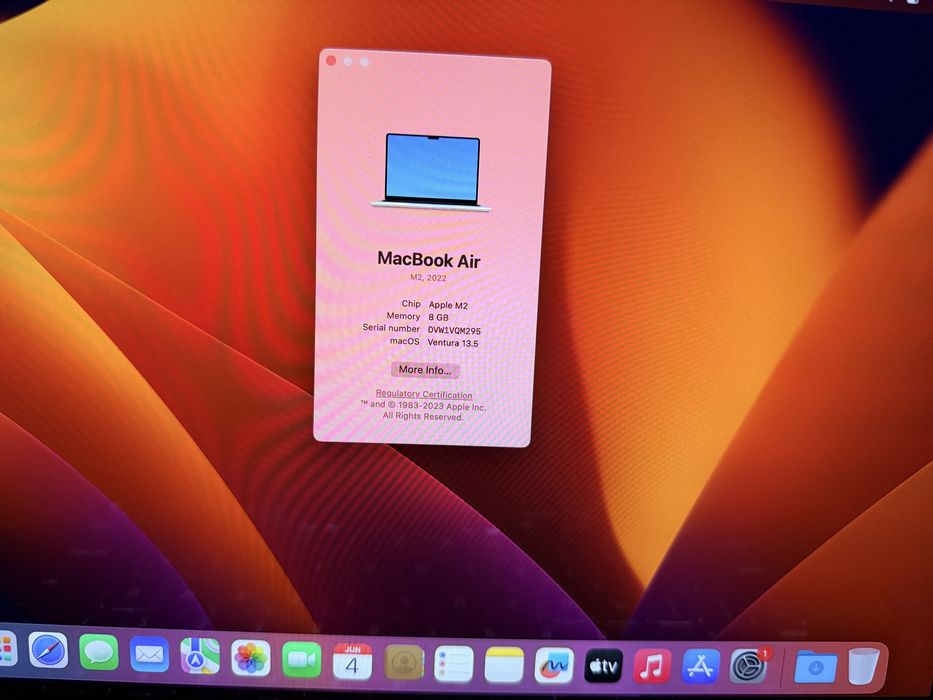
Task: Close the About This Mac window
Action: [x=331, y=61]
